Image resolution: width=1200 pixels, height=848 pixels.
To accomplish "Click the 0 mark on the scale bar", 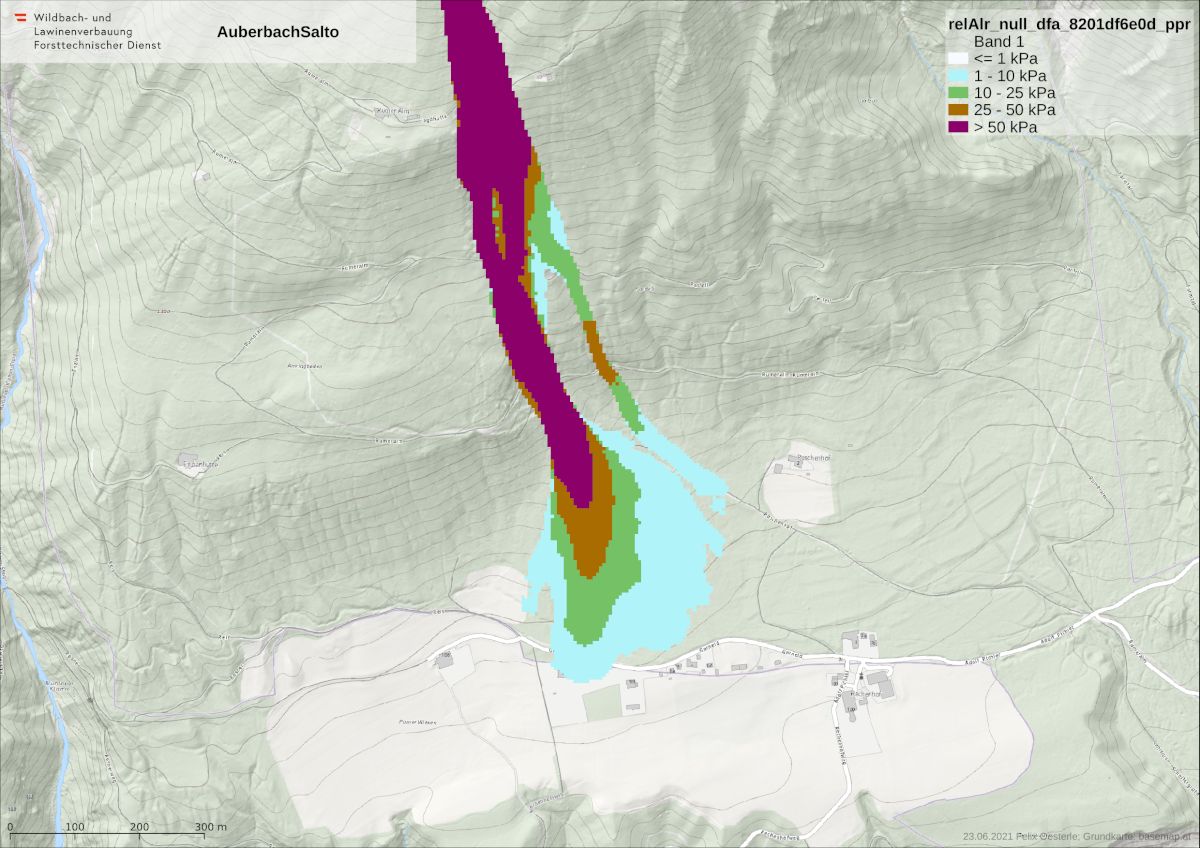I will pos(10,827).
